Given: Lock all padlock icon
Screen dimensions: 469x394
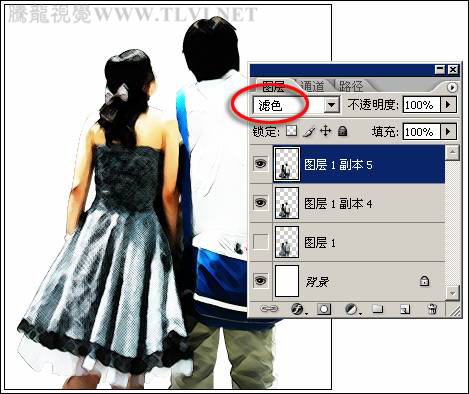Looking at the screenshot, I should (342, 131).
